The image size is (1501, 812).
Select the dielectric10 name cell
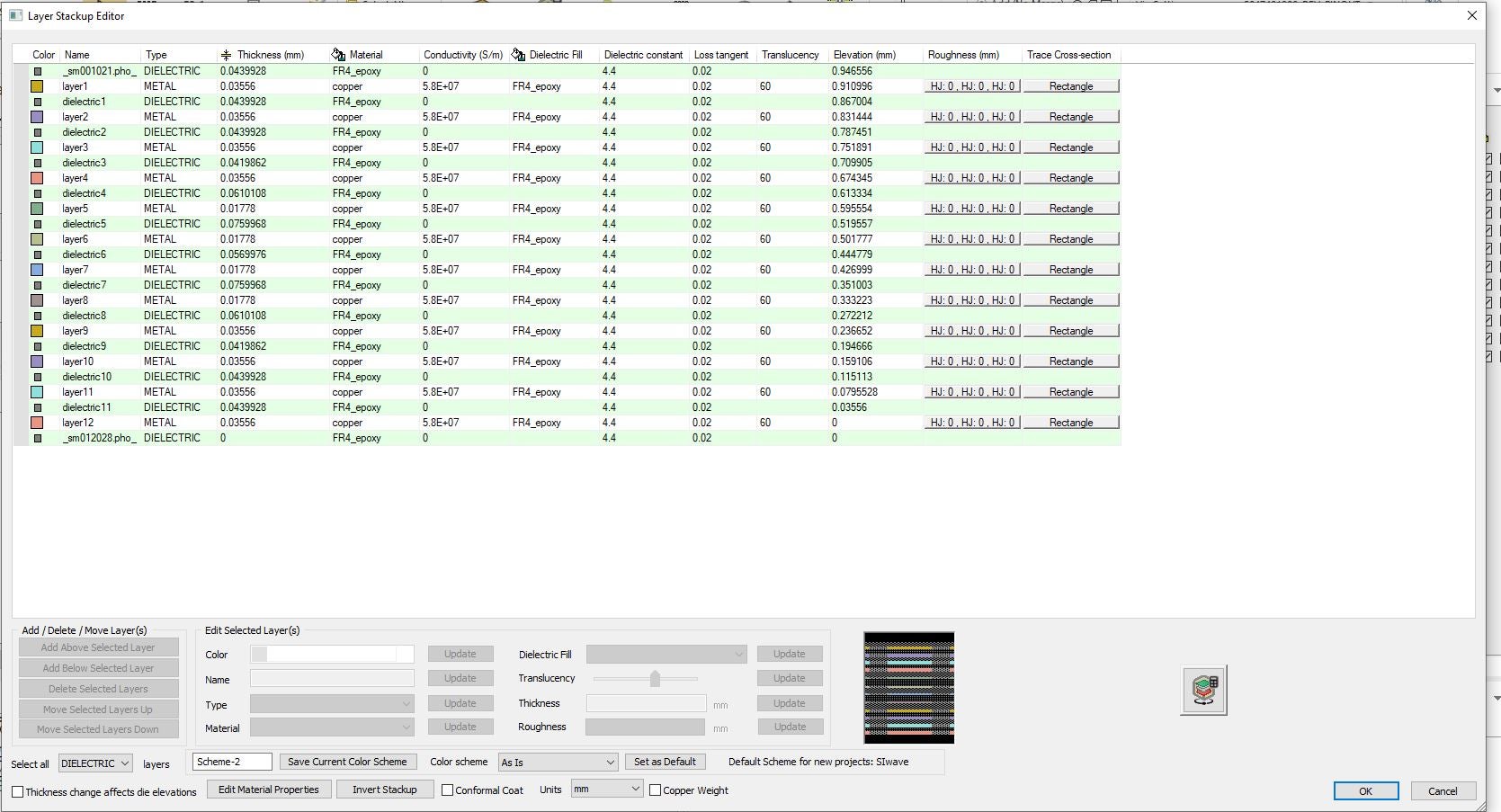pyautogui.click(x=87, y=377)
